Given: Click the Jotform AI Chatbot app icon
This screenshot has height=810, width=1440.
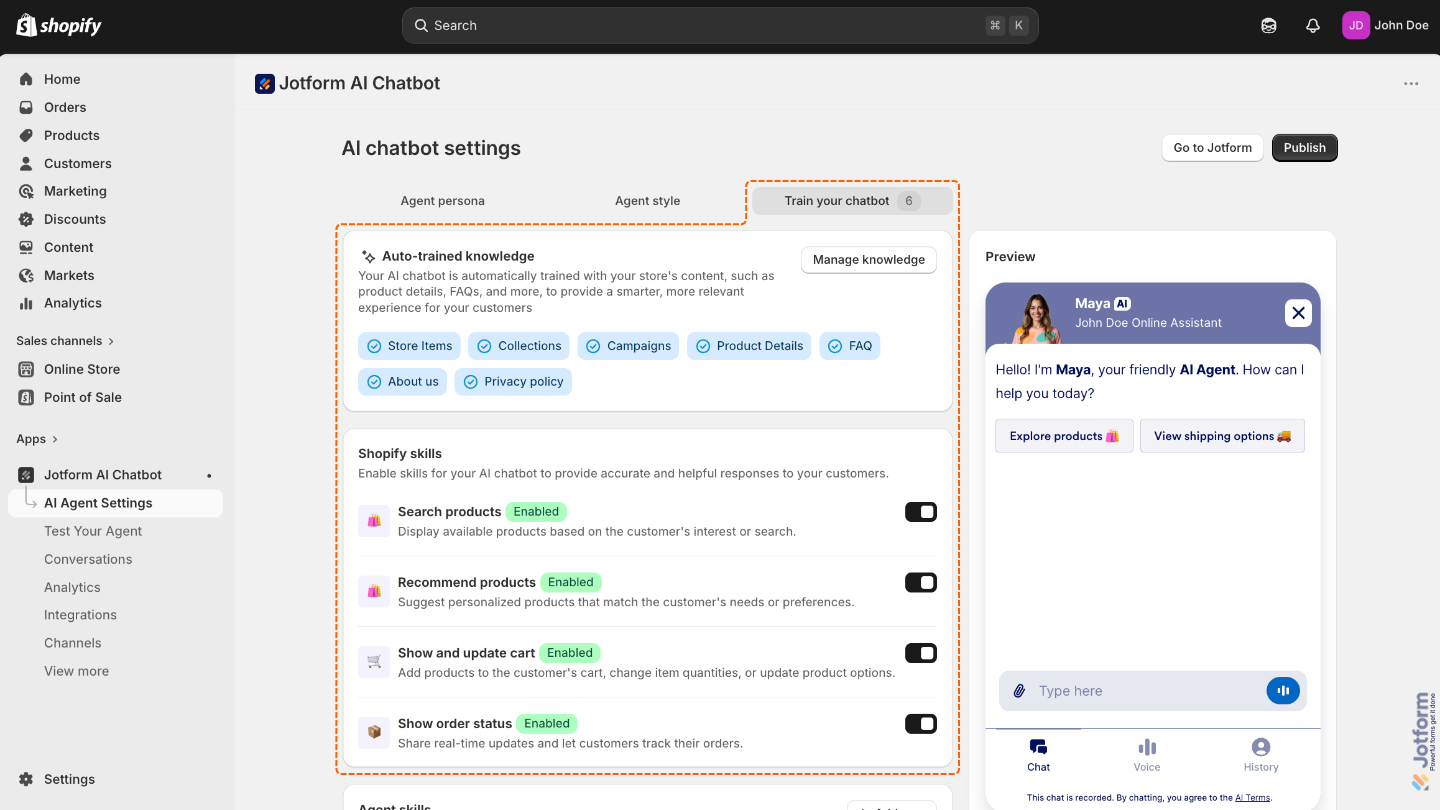Looking at the screenshot, I should (24, 474).
